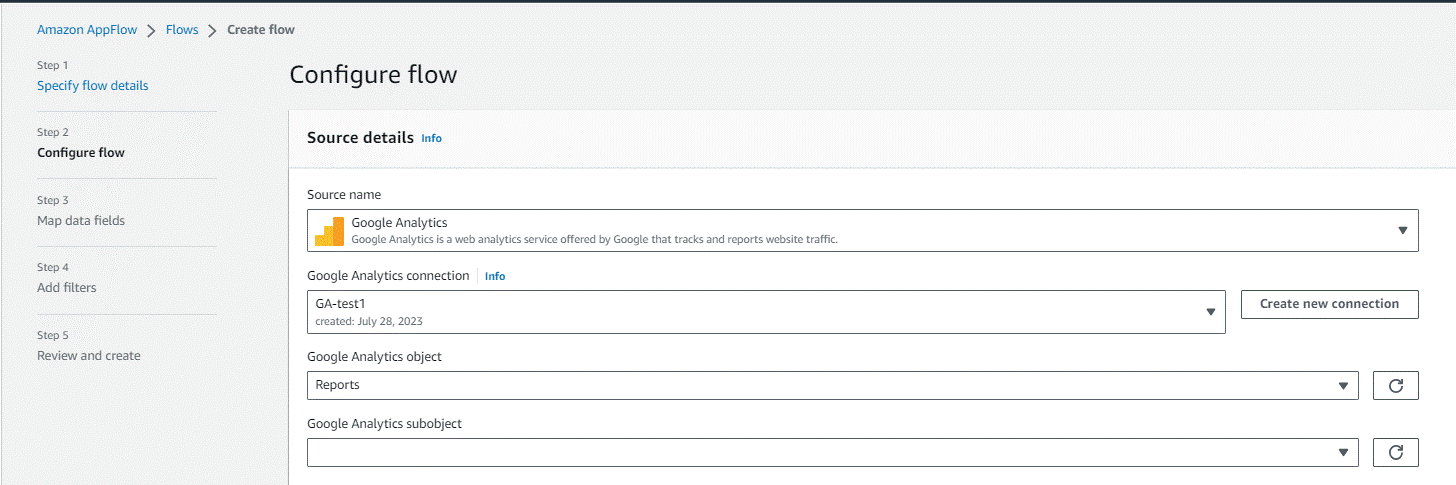
Task: Click the Step 2 label in sidebar
Action: pyautogui.click(x=53, y=132)
